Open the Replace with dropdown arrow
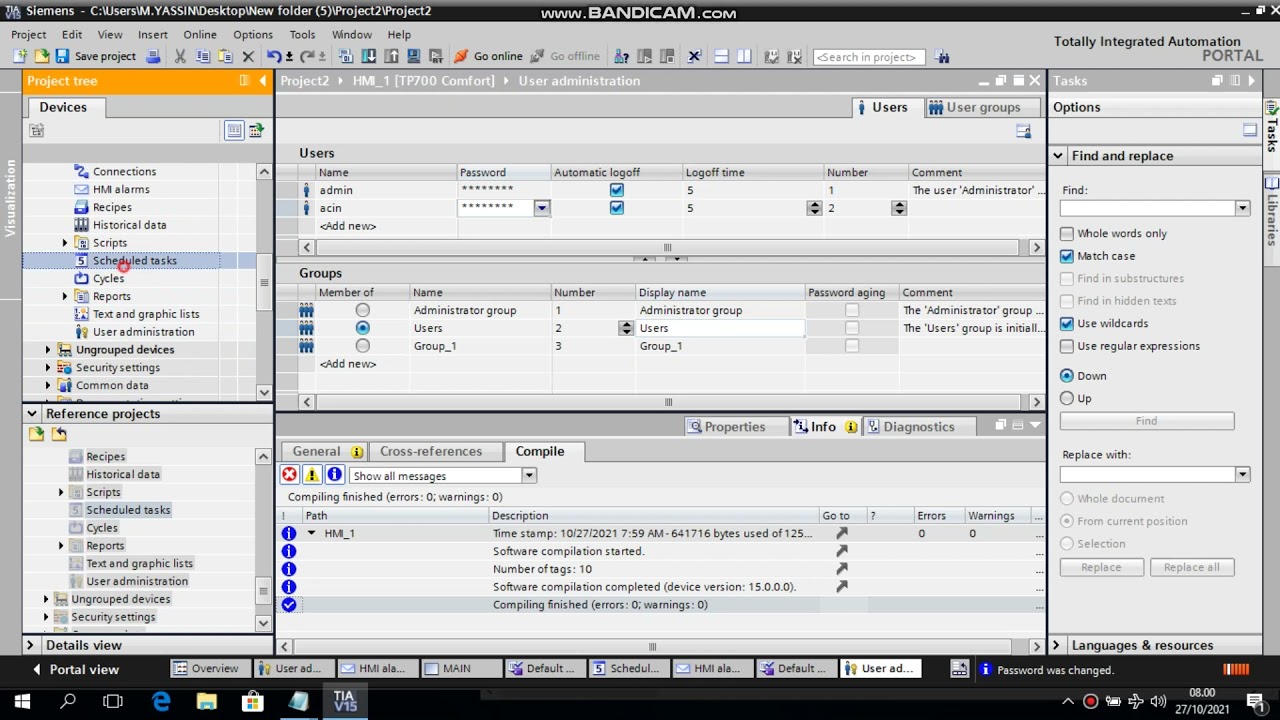 [x=1242, y=475]
